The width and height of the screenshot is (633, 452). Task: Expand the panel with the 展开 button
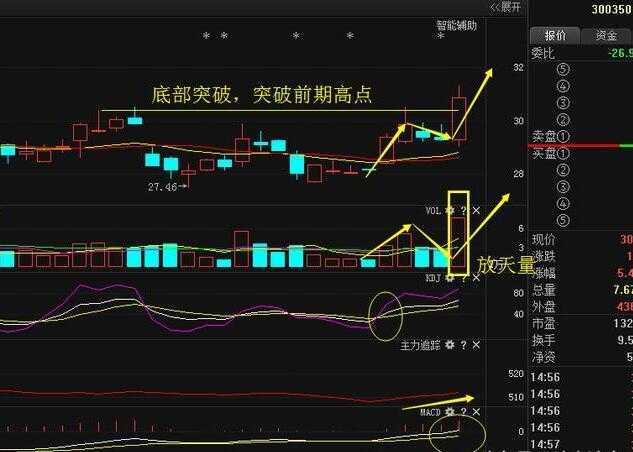tap(506, 7)
